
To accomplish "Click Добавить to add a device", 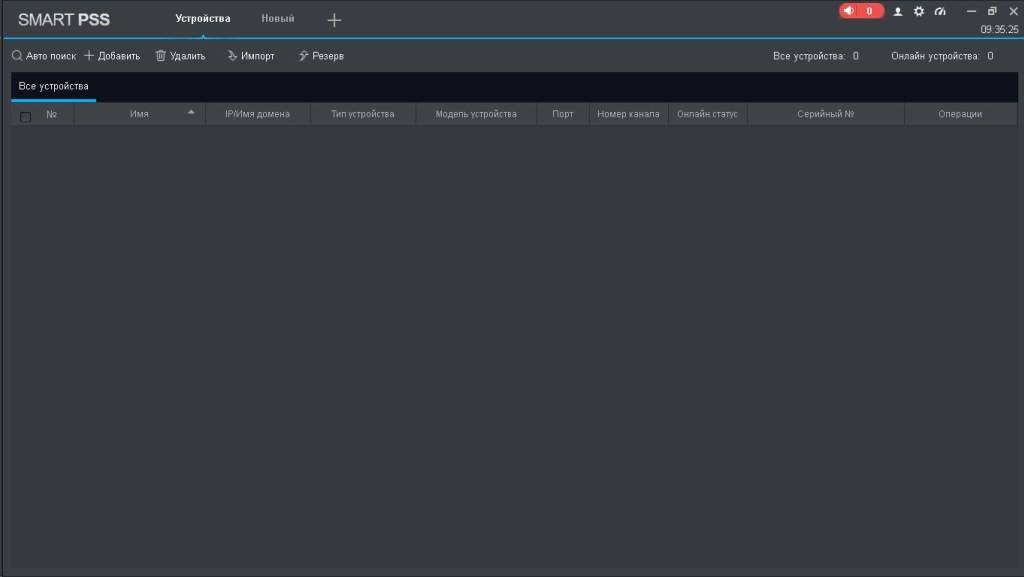I will tap(112, 56).
